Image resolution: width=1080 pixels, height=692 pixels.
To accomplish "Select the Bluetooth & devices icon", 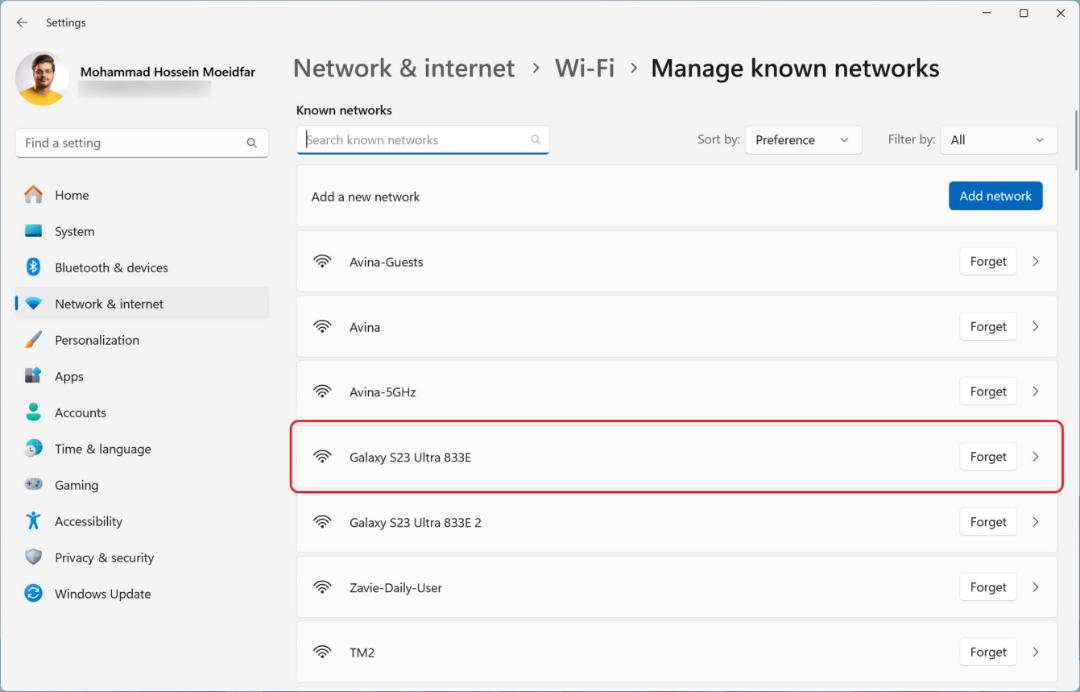I will point(33,267).
